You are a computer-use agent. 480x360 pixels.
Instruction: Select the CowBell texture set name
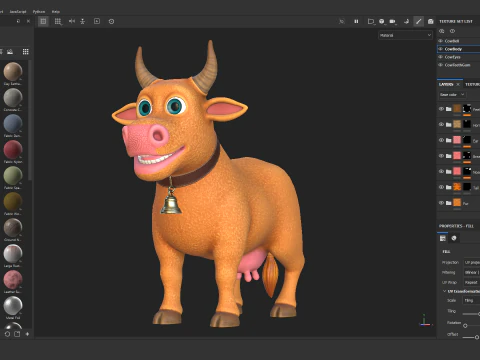tap(452, 41)
